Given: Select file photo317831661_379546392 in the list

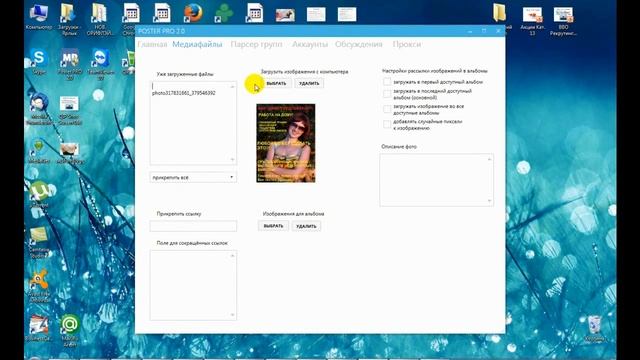Looking at the screenshot, I should click(x=184, y=93).
